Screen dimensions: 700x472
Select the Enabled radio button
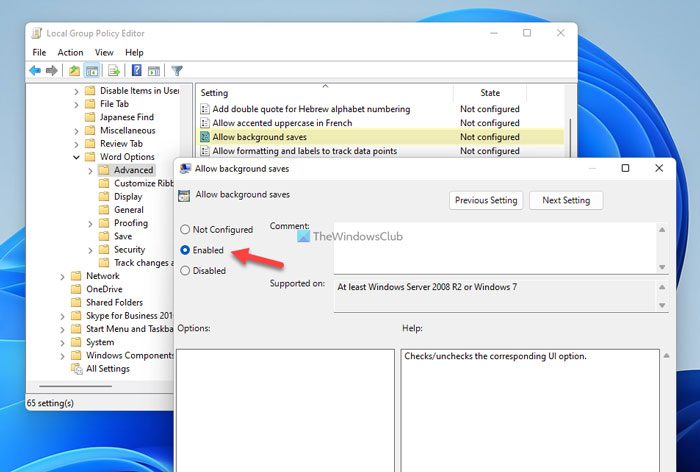[x=185, y=250]
